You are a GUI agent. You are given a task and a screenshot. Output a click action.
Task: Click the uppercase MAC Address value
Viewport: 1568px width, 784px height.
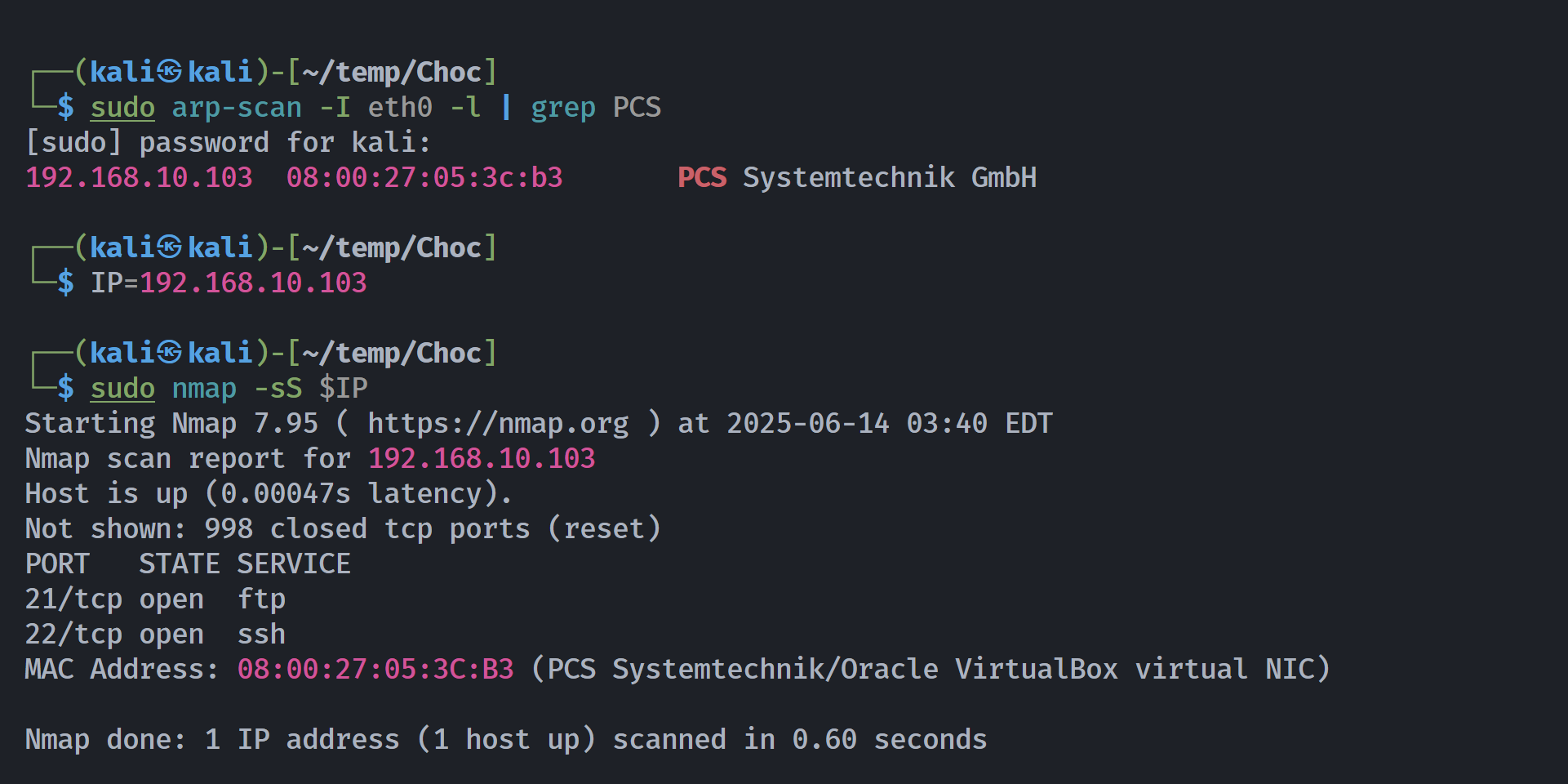(375, 669)
